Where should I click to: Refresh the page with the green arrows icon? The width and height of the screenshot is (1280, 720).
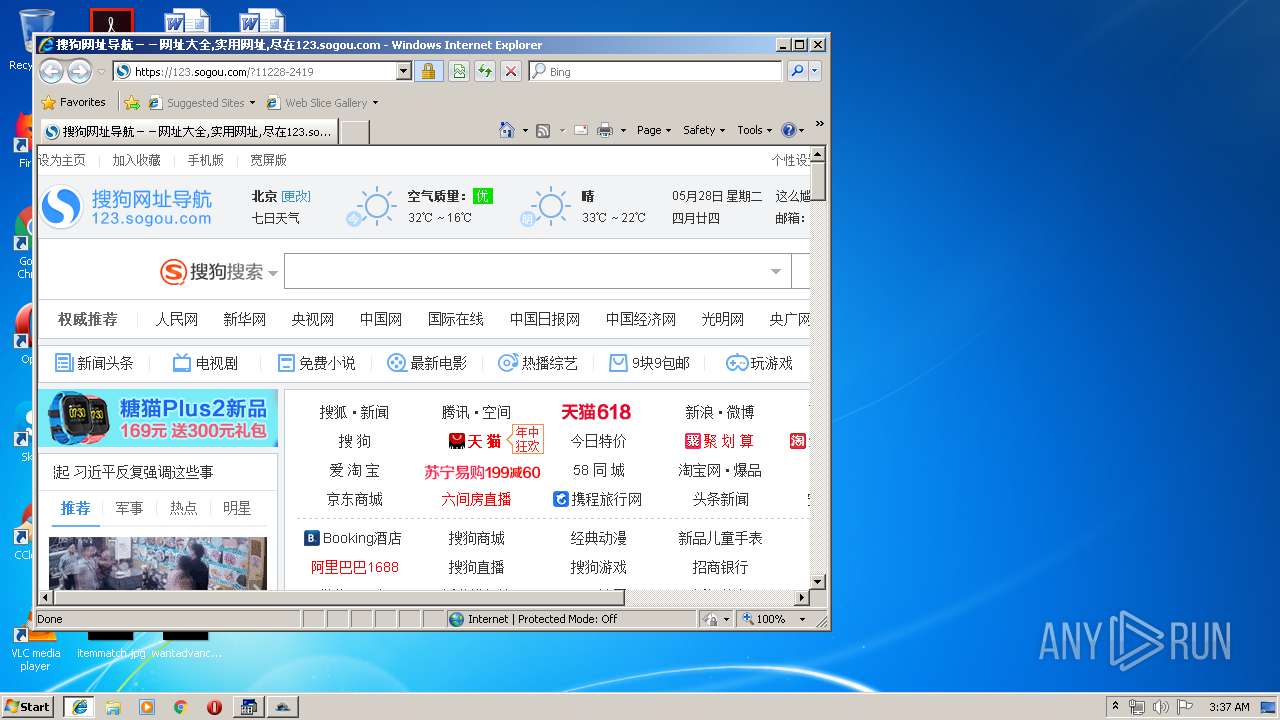pyautogui.click(x=484, y=71)
